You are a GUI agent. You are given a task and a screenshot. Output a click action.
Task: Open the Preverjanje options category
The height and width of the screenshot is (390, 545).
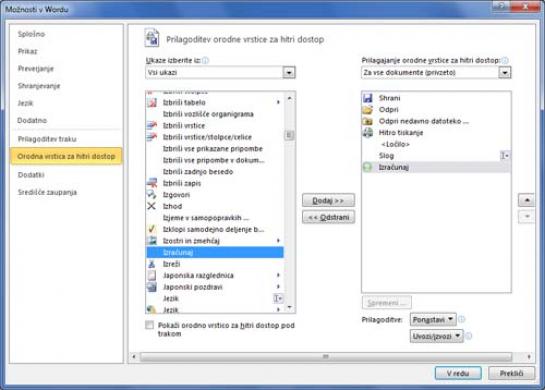pos(36,68)
